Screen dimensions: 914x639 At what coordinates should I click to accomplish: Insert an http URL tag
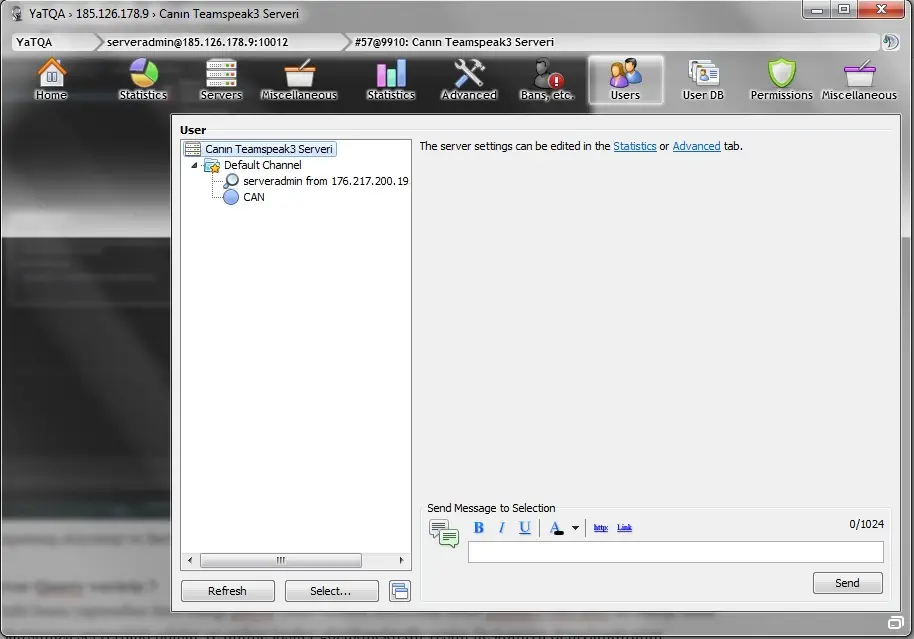pos(600,528)
